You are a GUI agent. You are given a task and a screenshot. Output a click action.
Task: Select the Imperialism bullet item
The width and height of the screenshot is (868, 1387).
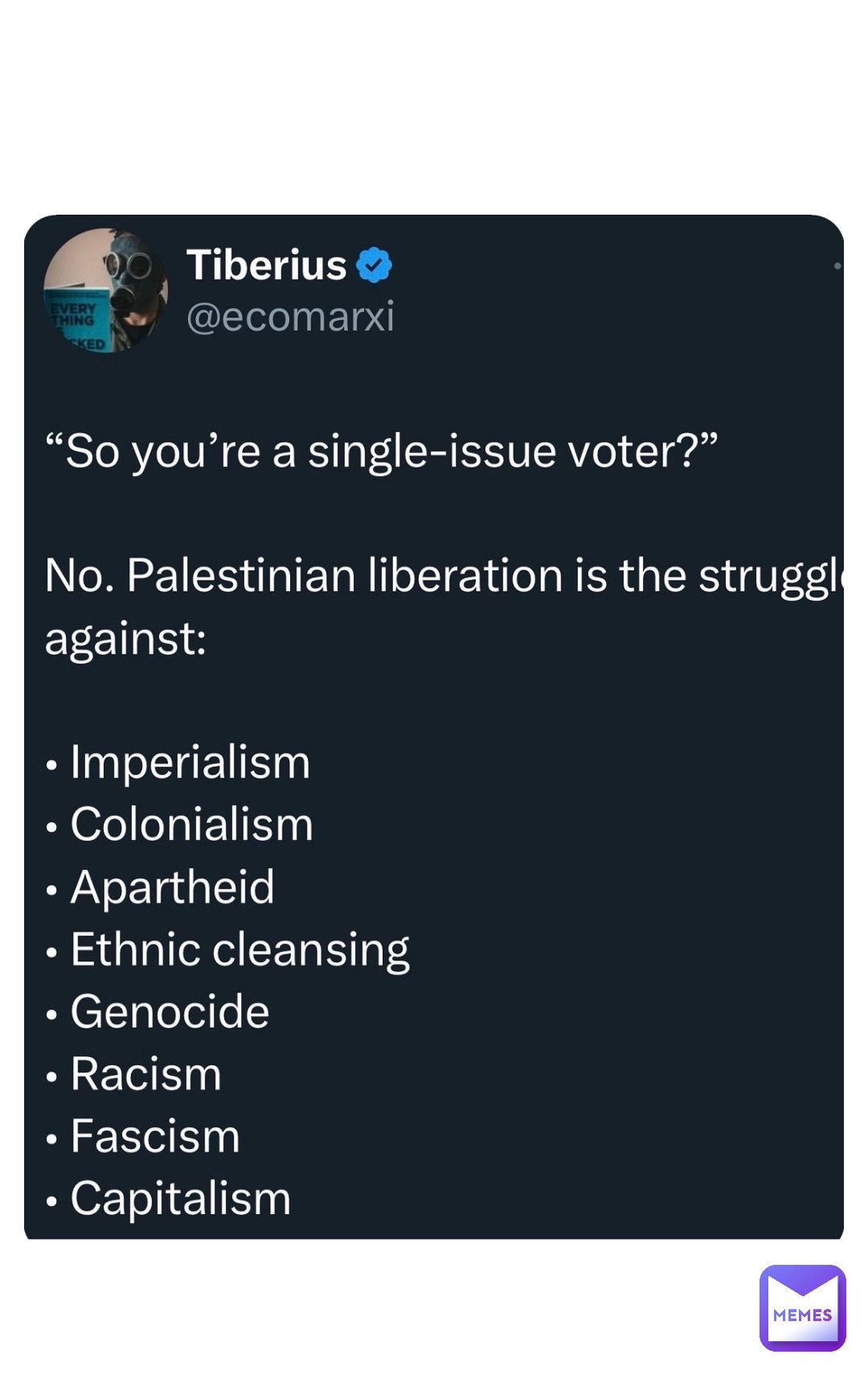(178, 762)
